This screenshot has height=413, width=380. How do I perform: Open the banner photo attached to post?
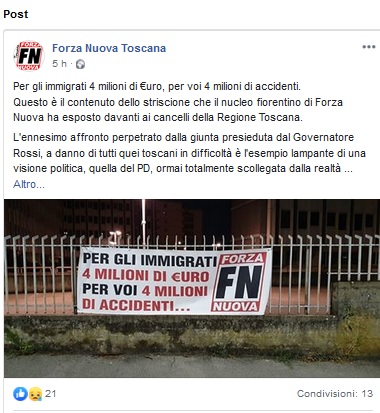[192, 288]
